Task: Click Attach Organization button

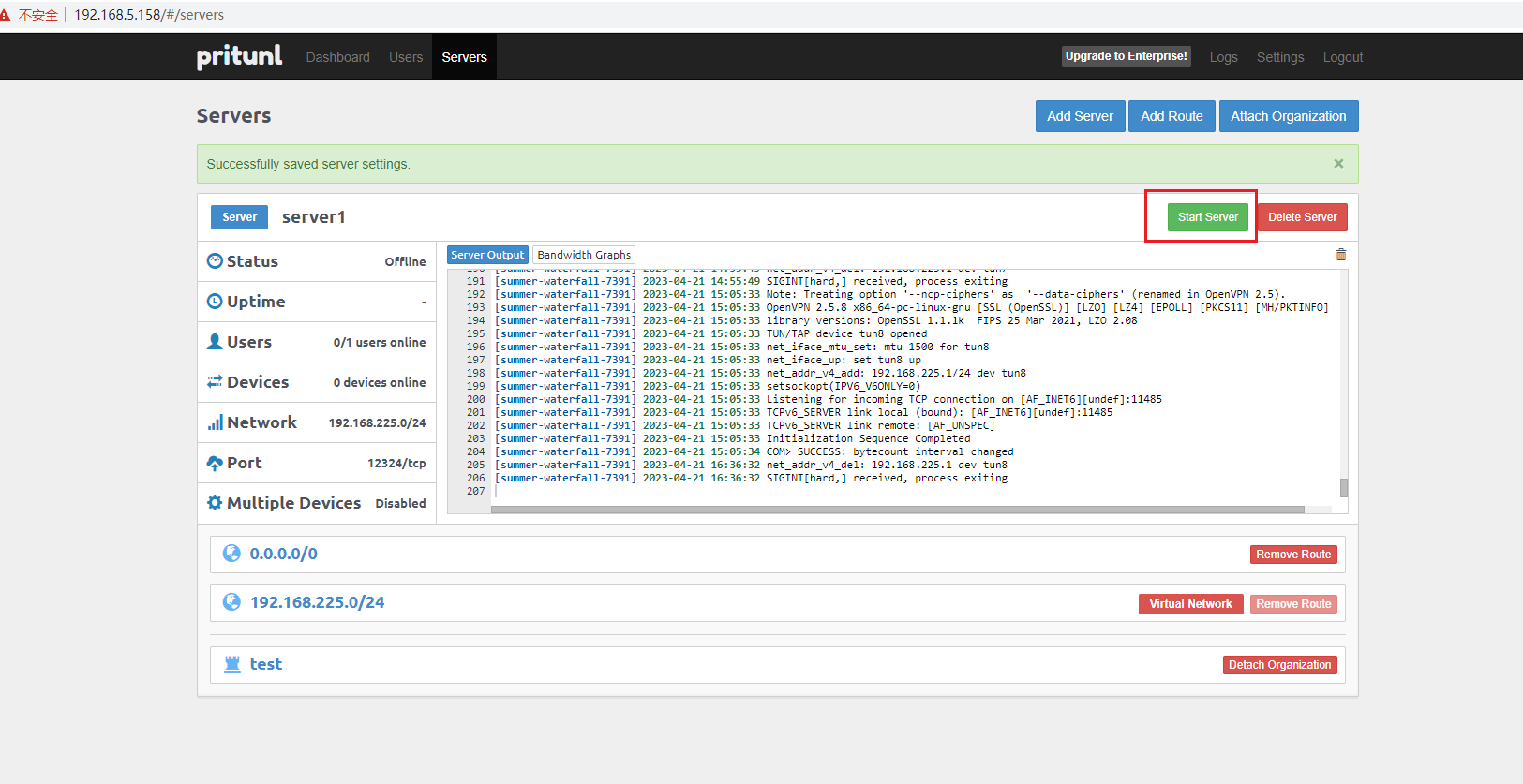Action: pos(1289,116)
